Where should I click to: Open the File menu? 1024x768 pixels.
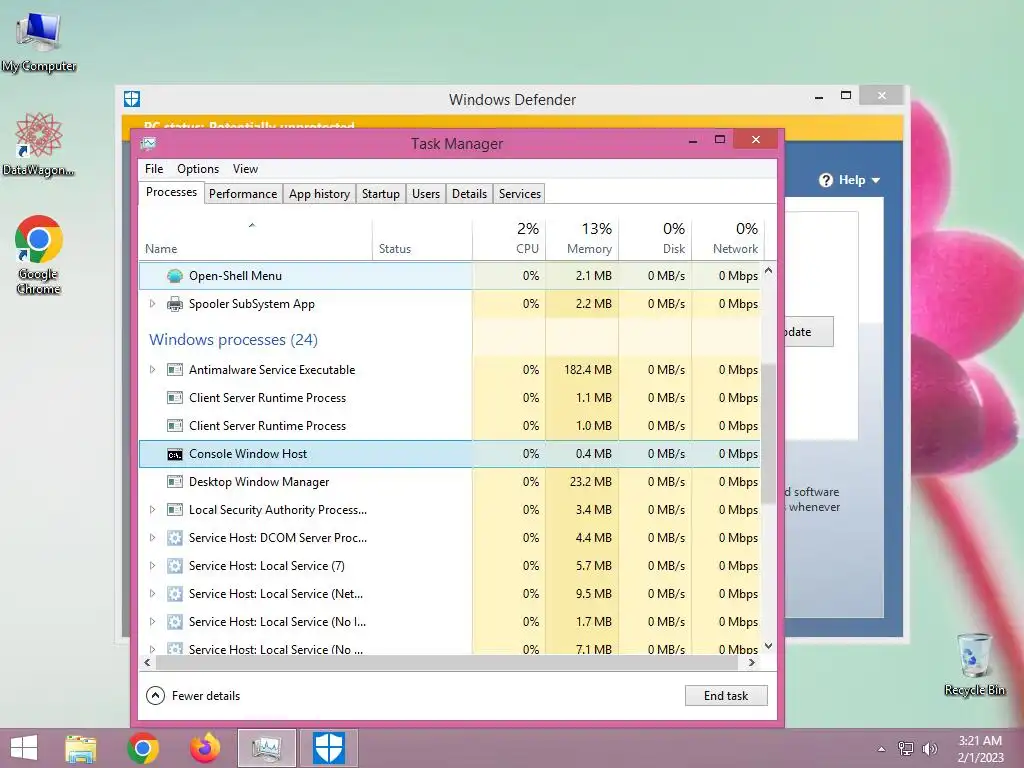click(x=154, y=168)
